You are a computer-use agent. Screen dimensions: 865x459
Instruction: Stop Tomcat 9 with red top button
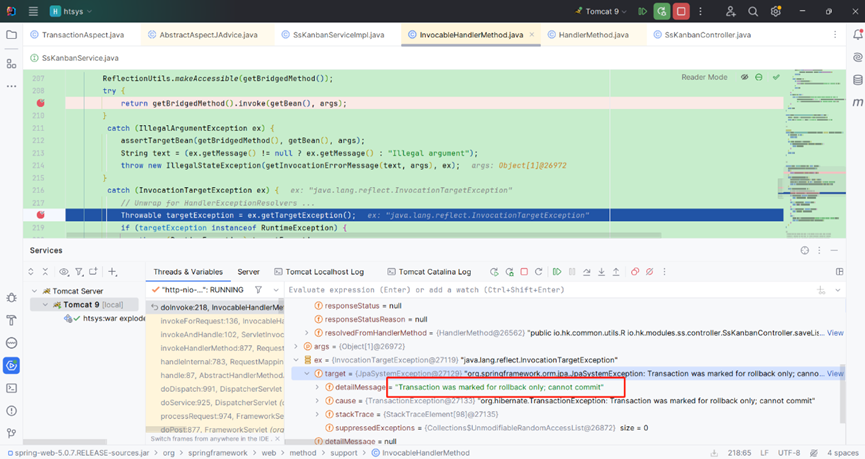[681, 11]
